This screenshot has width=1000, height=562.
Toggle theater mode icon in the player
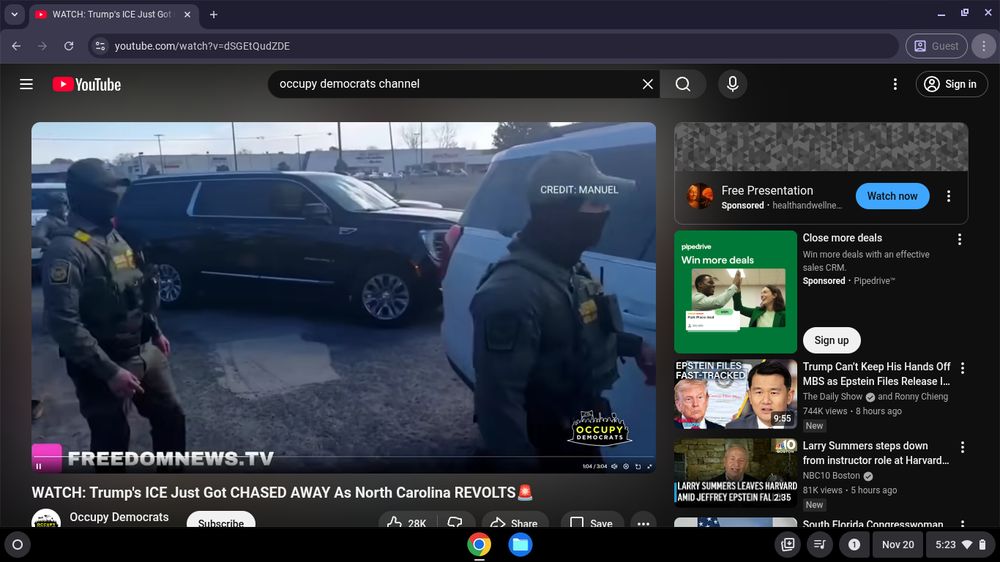click(x=638, y=466)
